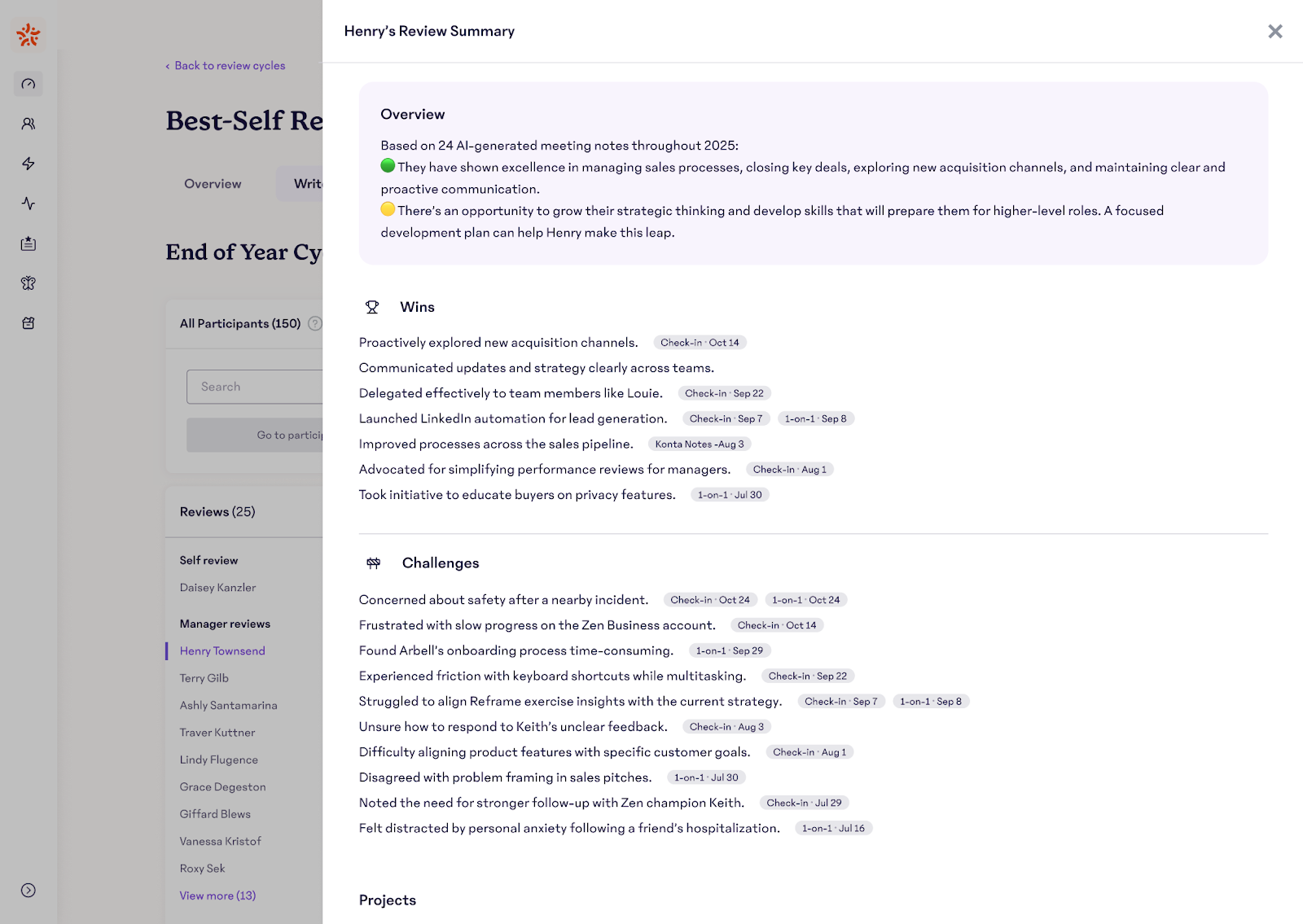1303x924 pixels.
Task: Open the pulse activity sidebar icon
Action: click(x=29, y=204)
